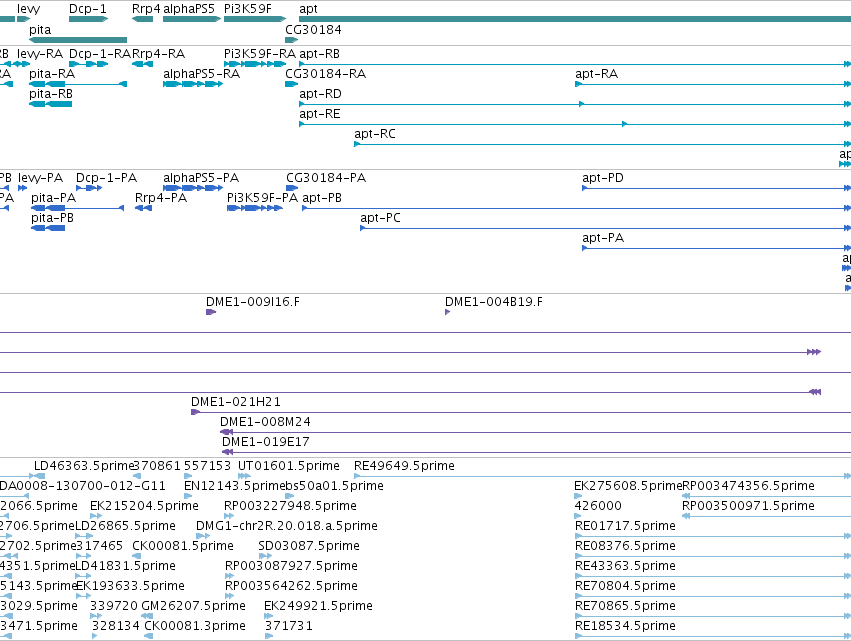Click the alphaPS5-RA transcript
The width and height of the screenshot is (851, 641).
pos(193,84)
